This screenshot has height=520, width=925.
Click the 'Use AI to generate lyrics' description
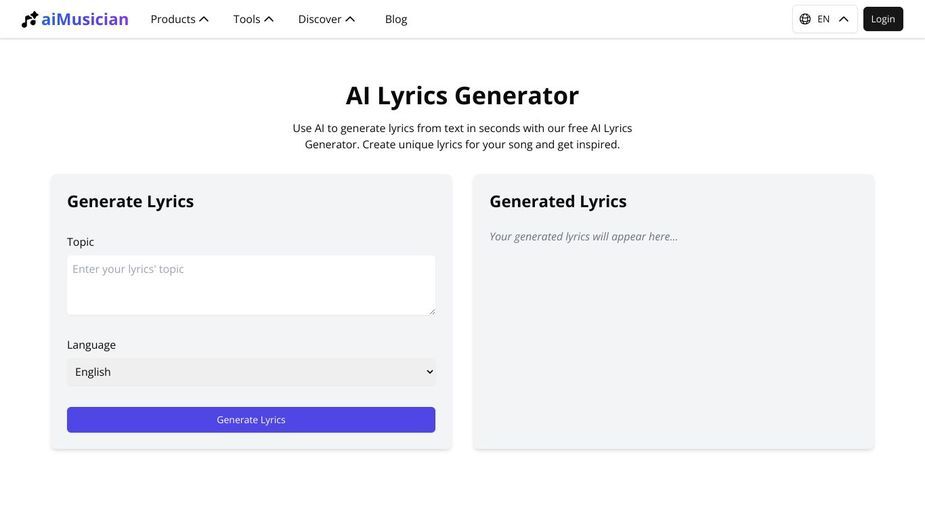pos(462,136)
